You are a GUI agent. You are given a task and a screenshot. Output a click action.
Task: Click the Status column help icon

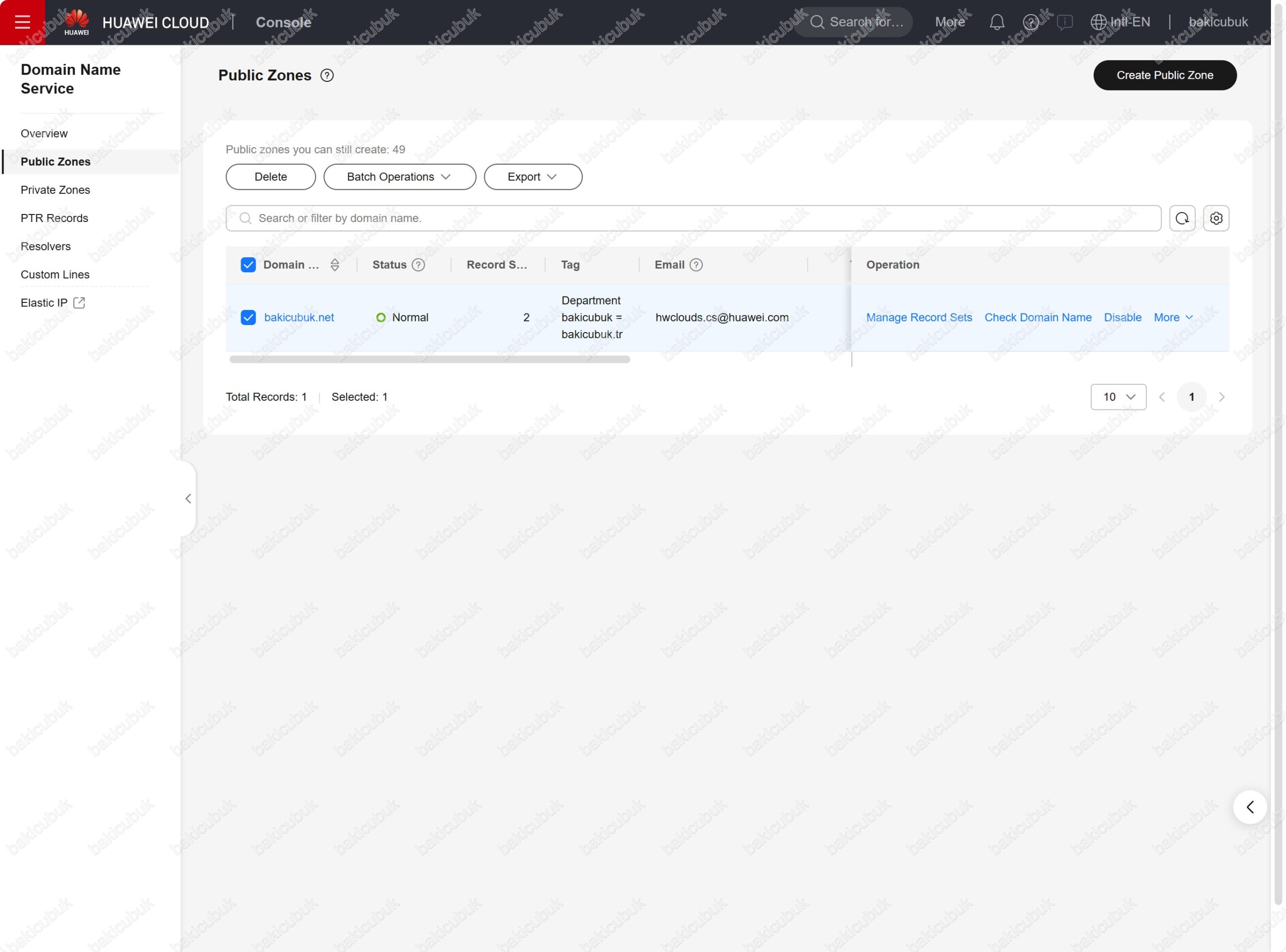(418, 265)
